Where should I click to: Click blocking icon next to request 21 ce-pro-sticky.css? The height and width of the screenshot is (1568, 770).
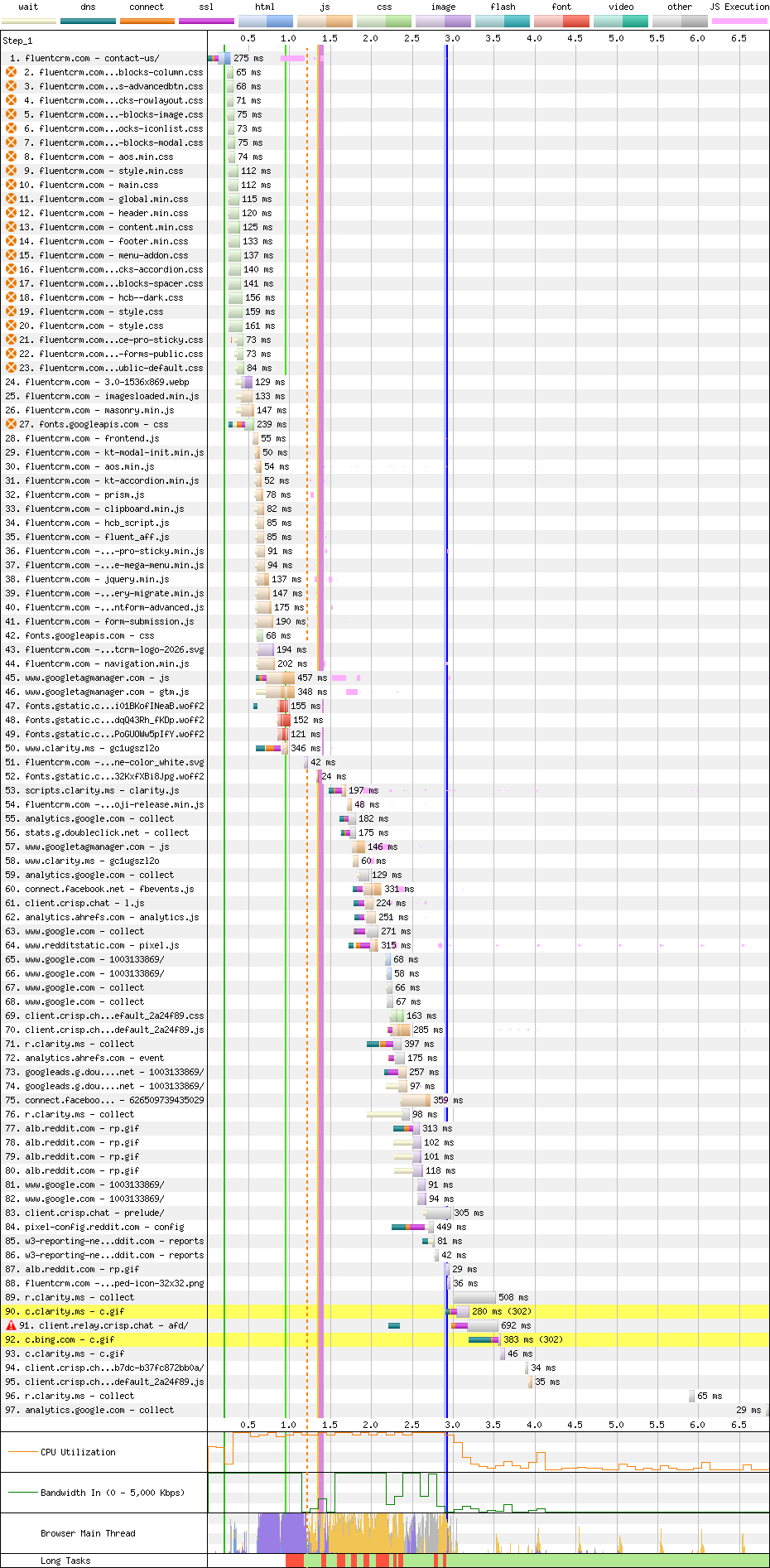tap(12, 340)
